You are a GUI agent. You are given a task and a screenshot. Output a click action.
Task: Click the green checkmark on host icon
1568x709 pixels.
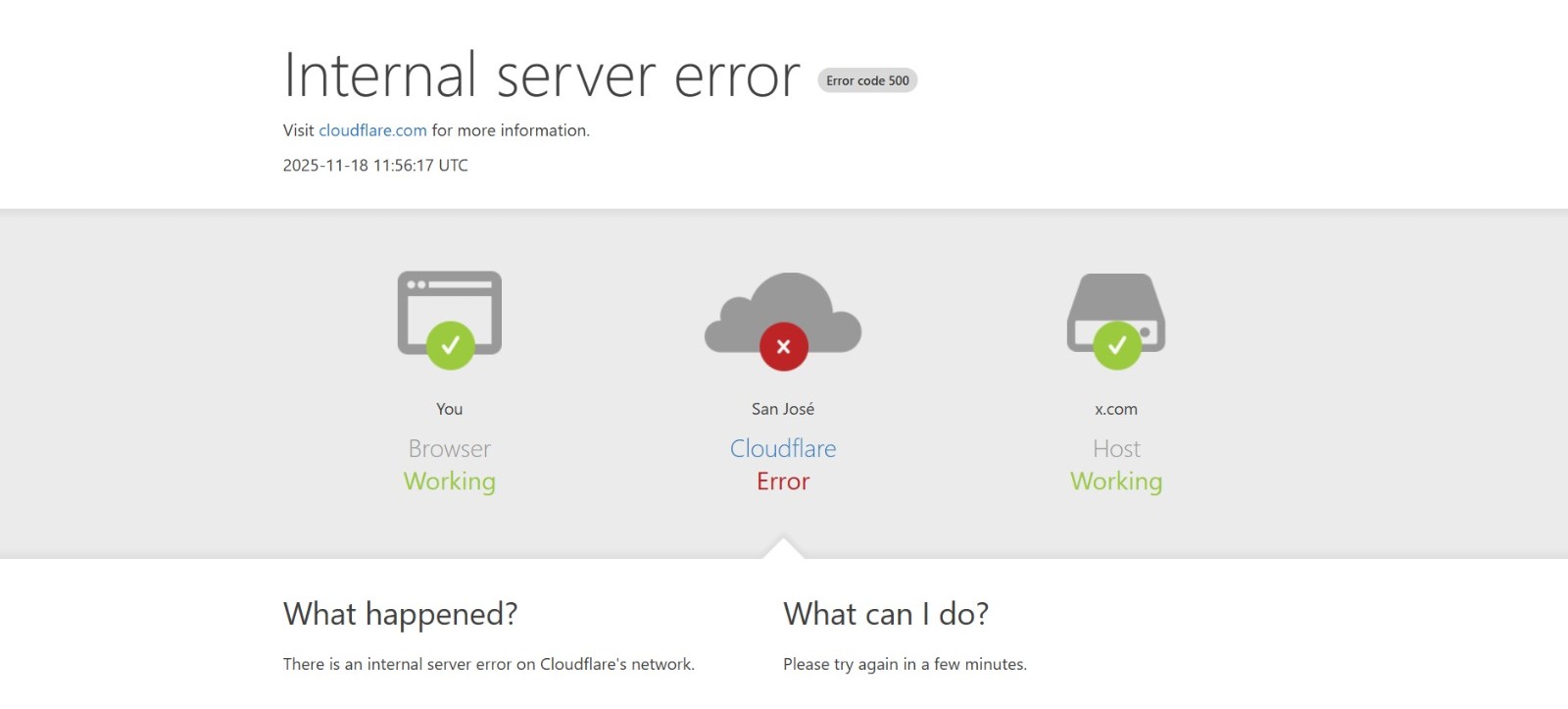coord(1116,345)
